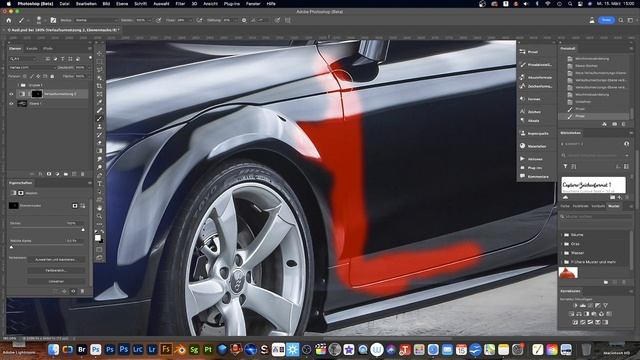Open the Formen panel icon
640x360 pixels.
tap(523, 99)
